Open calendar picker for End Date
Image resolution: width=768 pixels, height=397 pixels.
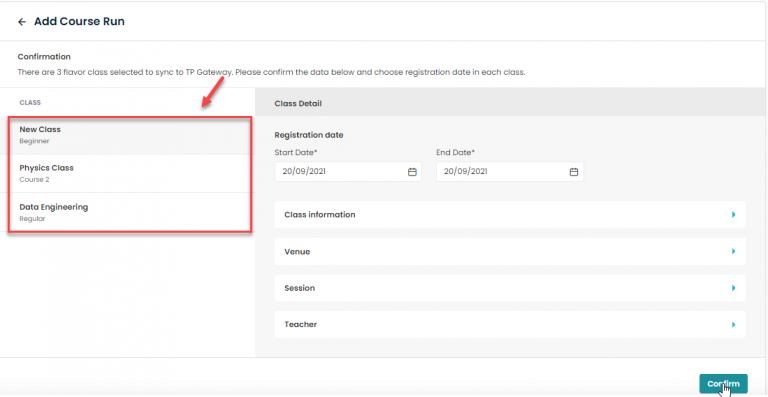click(x=574, y=172)
